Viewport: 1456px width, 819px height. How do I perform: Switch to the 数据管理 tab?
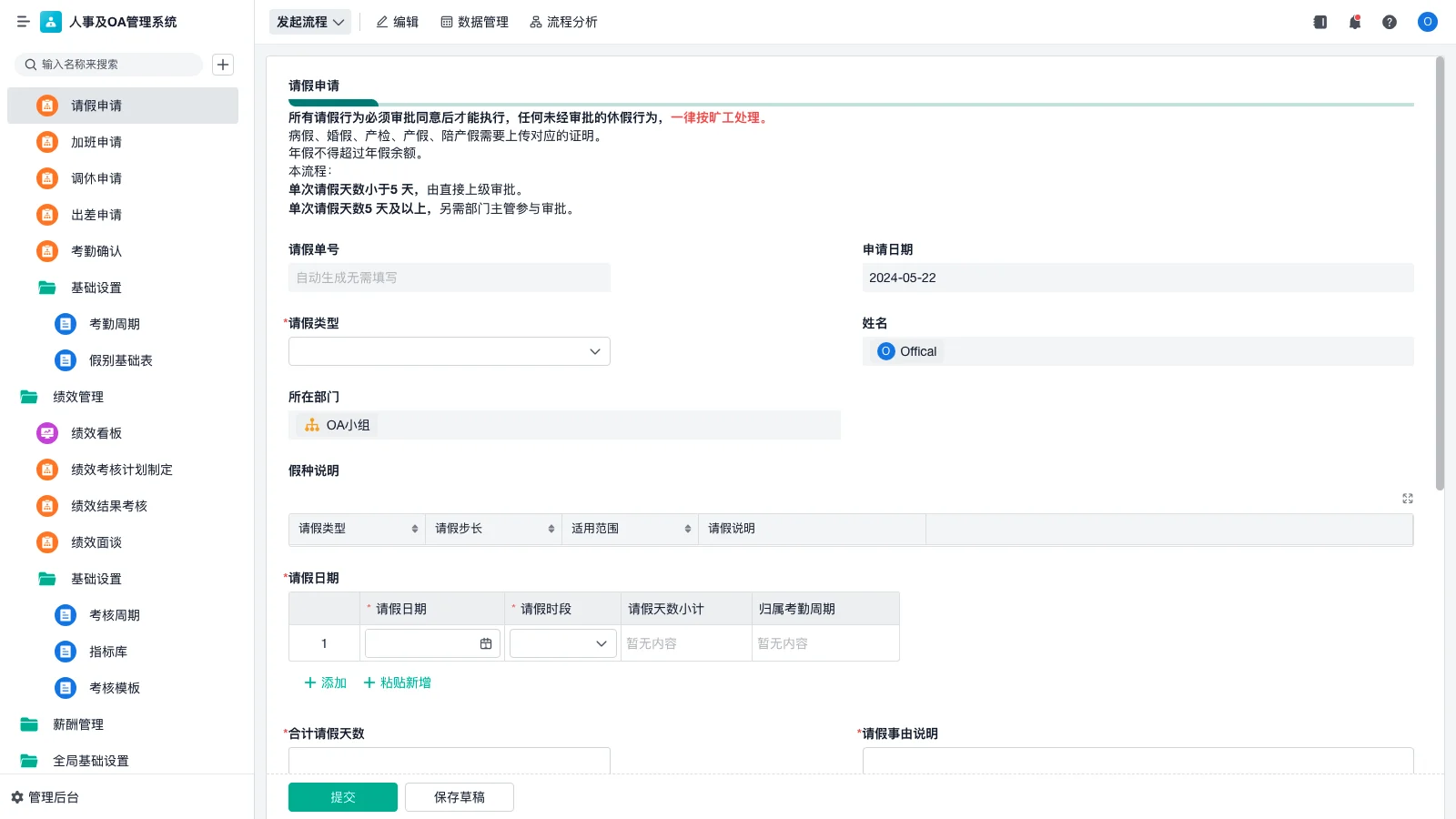[474, 22]
